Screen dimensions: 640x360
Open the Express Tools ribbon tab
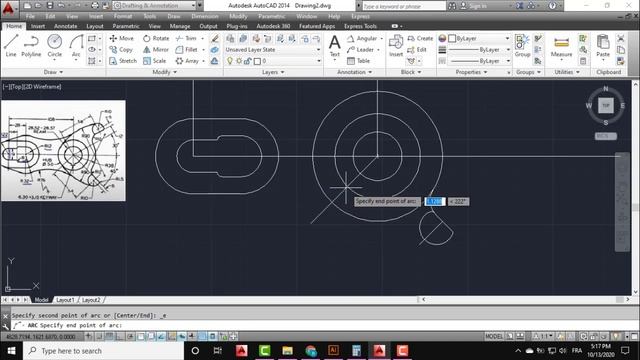[x=360, y=26]
